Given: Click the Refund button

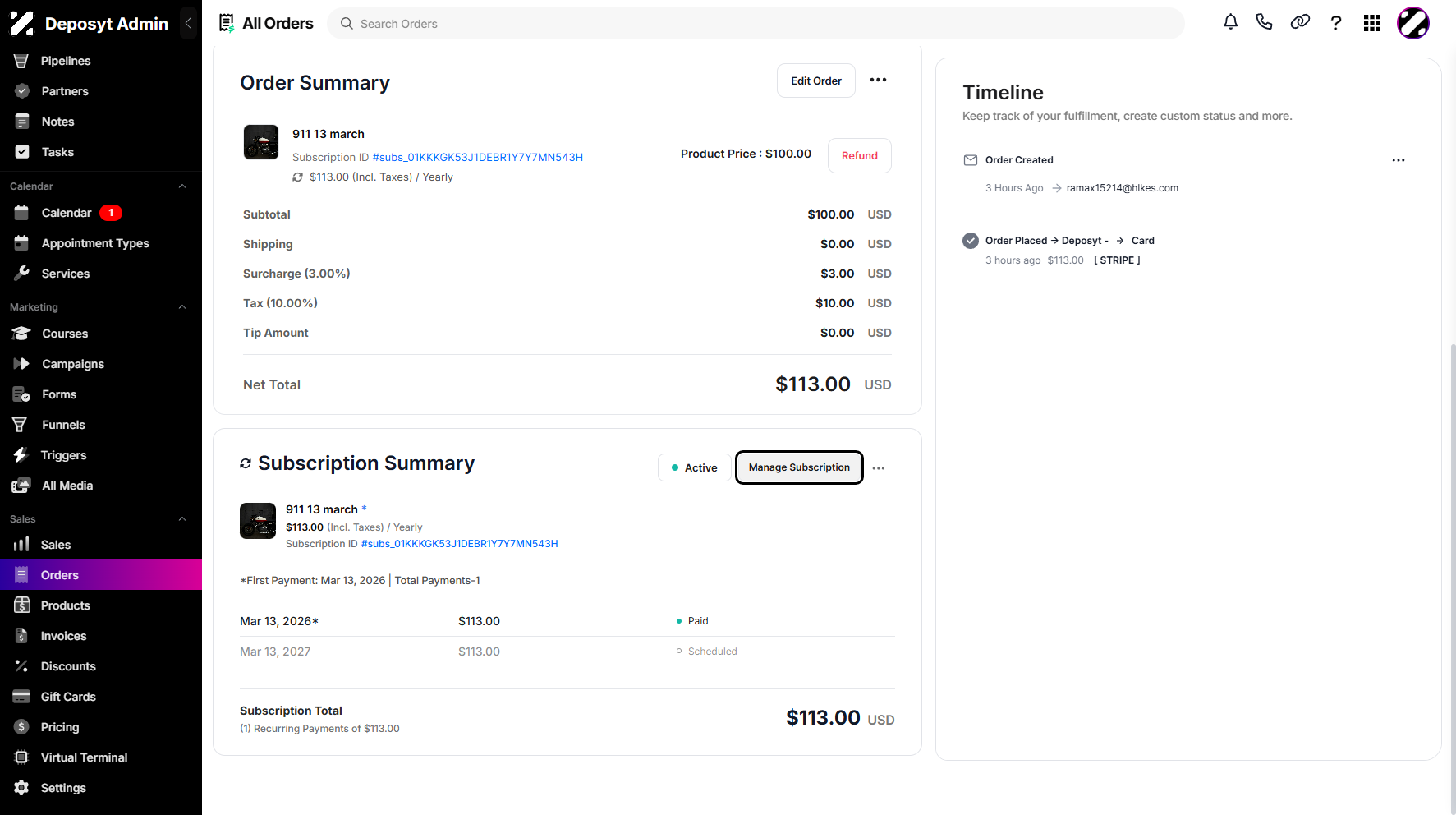Looking at the screenshot, I should tap(860, 156).
